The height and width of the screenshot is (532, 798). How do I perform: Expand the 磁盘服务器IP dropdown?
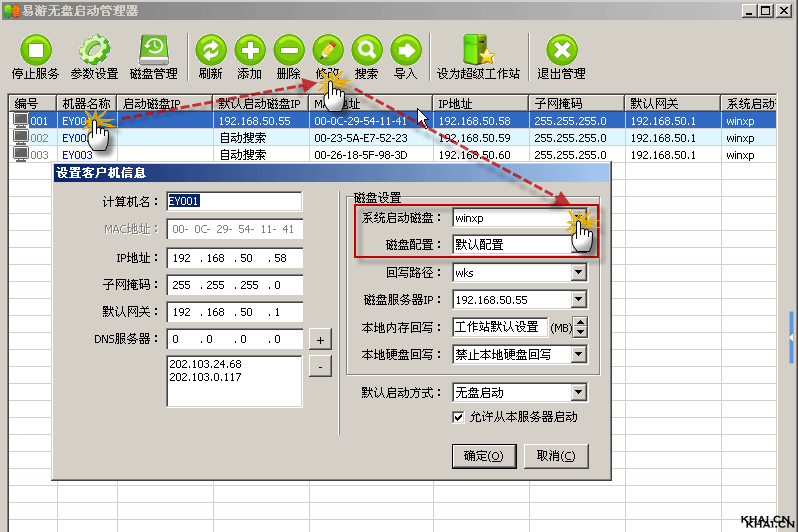(578, 299)
